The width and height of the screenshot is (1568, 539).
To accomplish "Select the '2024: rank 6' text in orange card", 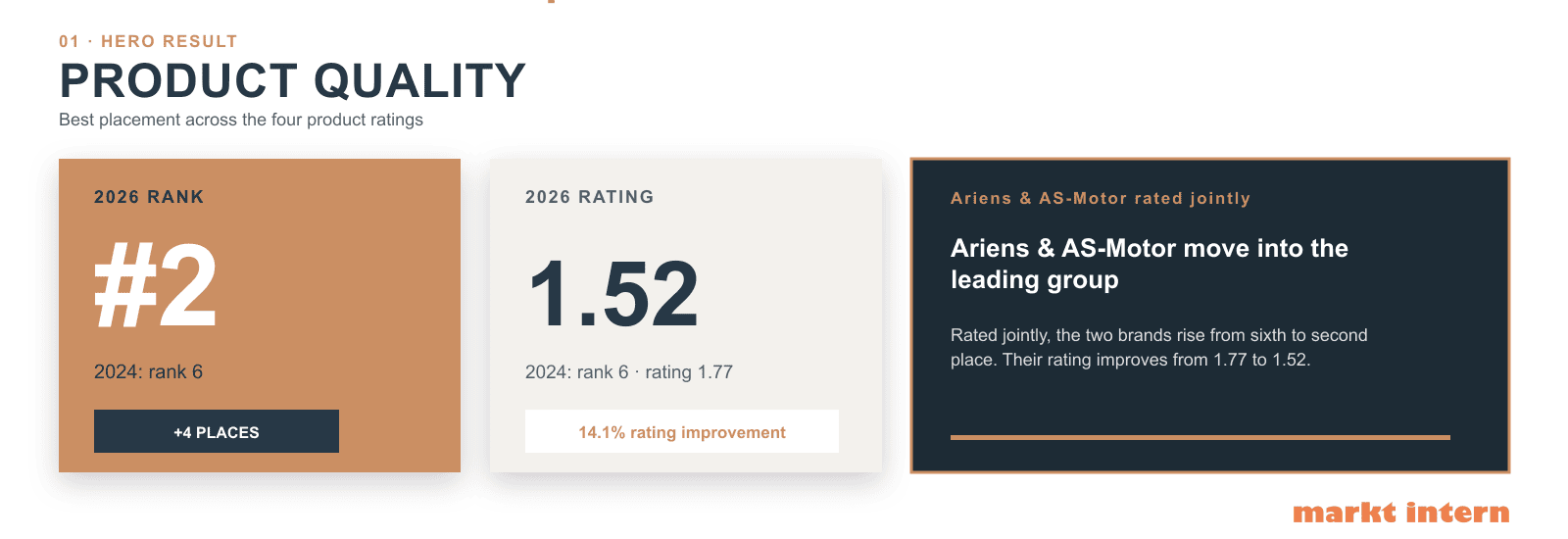I will coord(148,372).
